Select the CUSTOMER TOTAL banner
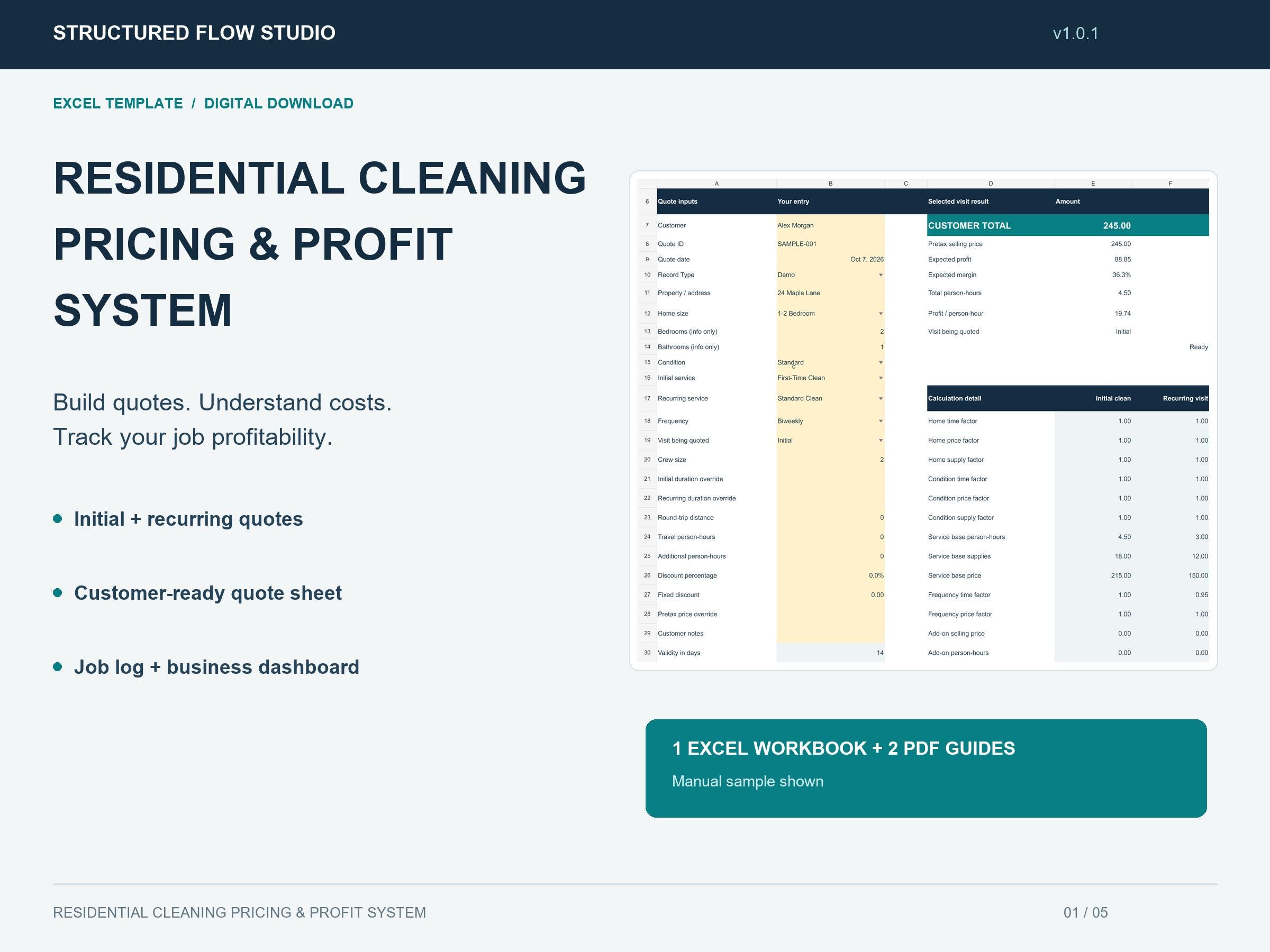The image size is (1270, 952). pos(1068,225)
